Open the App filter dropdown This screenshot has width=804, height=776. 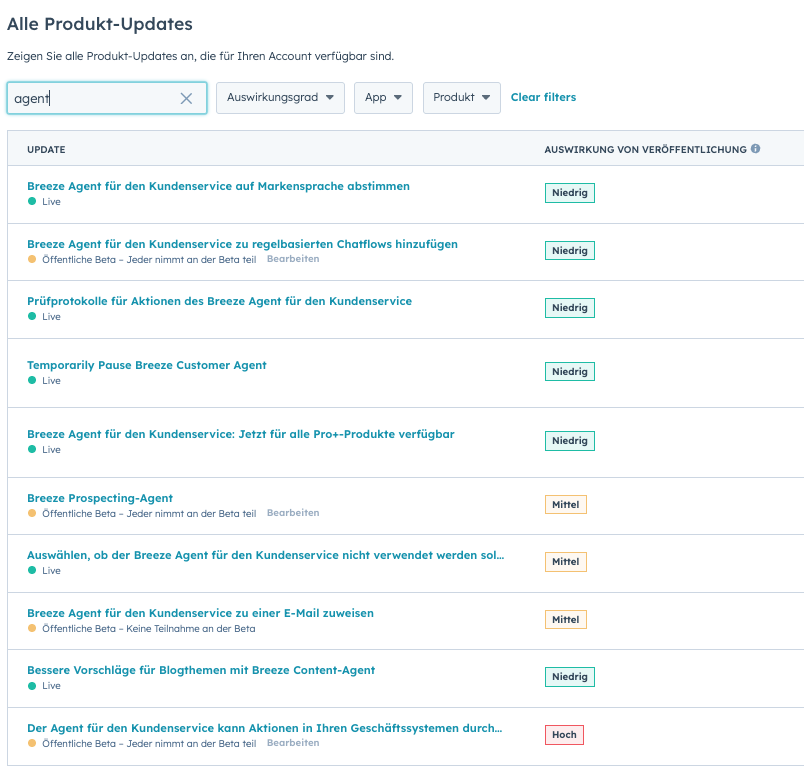point(383,97)
